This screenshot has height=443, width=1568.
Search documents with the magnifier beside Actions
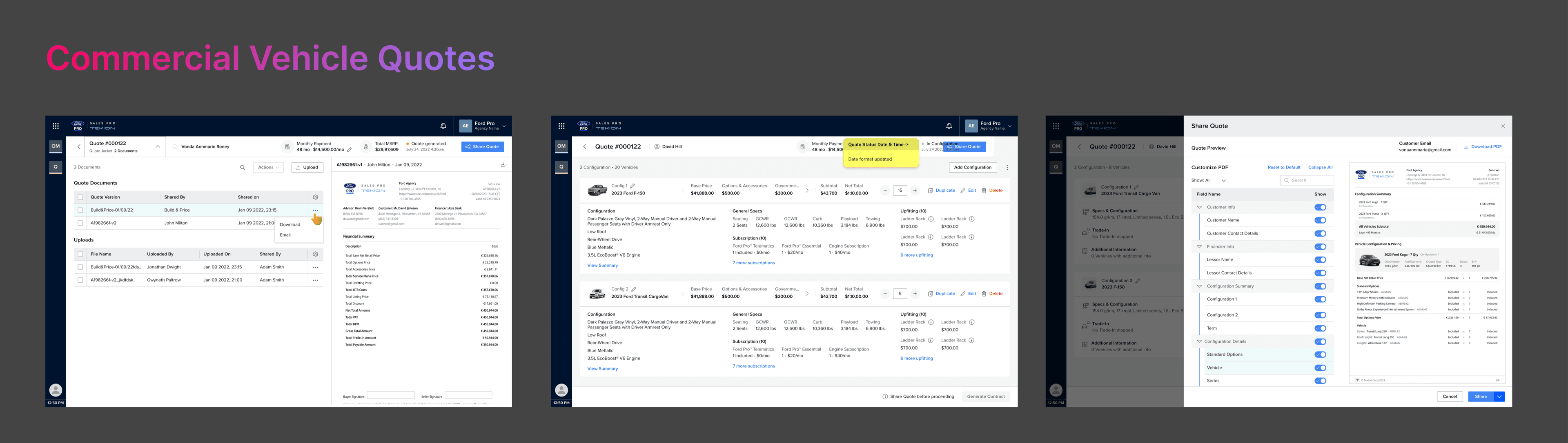click(242, 167)
